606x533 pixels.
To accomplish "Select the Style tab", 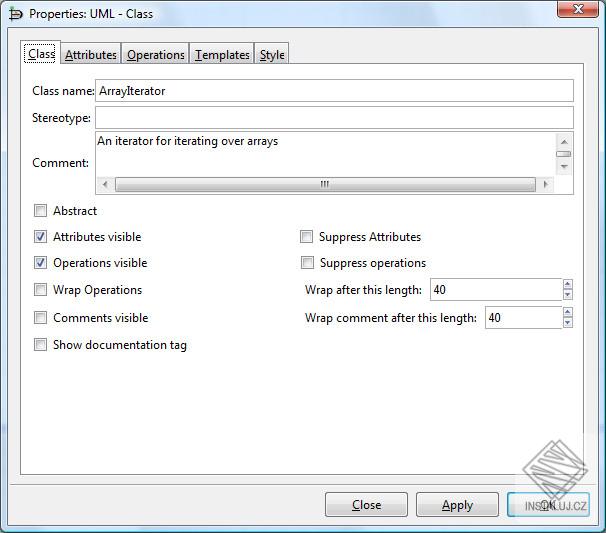I will (272, 54).
